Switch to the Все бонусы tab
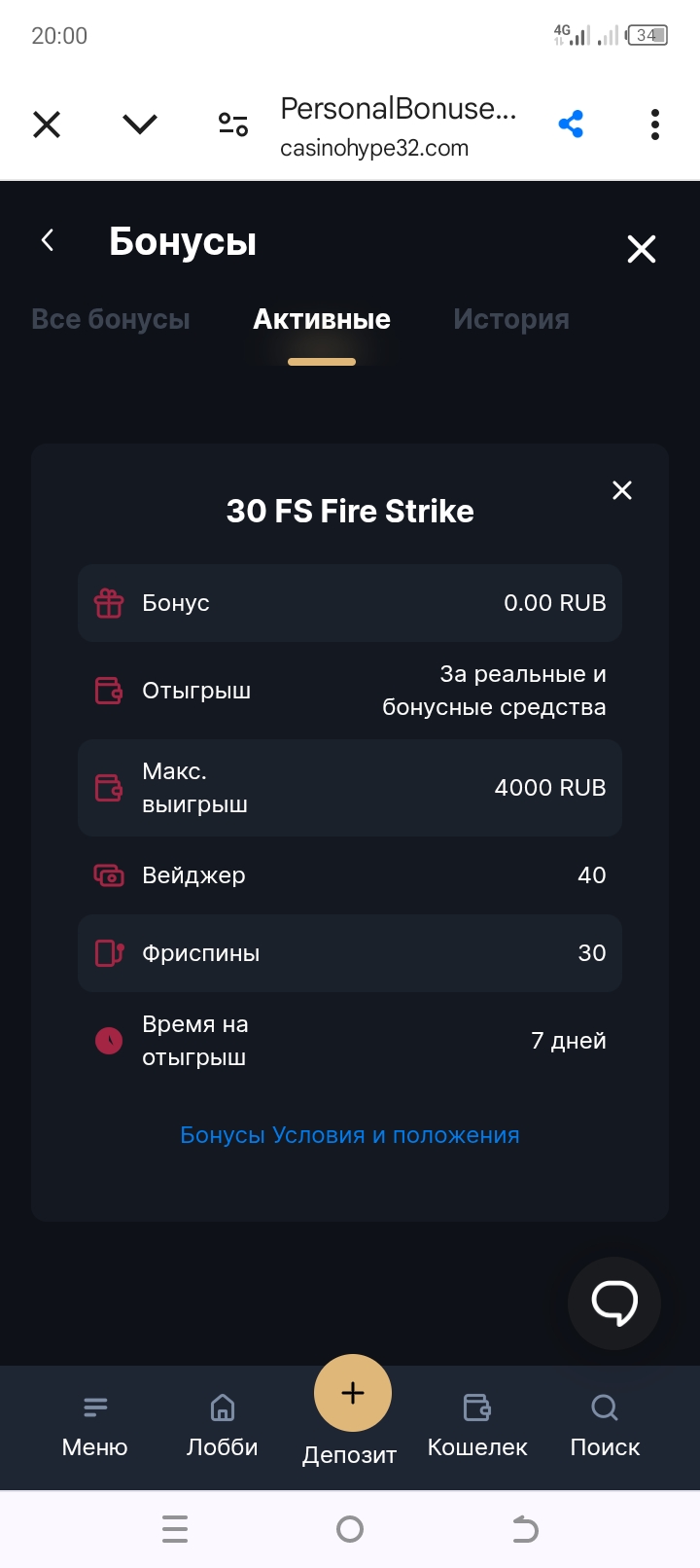Screen dimensions: 700x1568 pyautogui.click(x=111, y=319)
